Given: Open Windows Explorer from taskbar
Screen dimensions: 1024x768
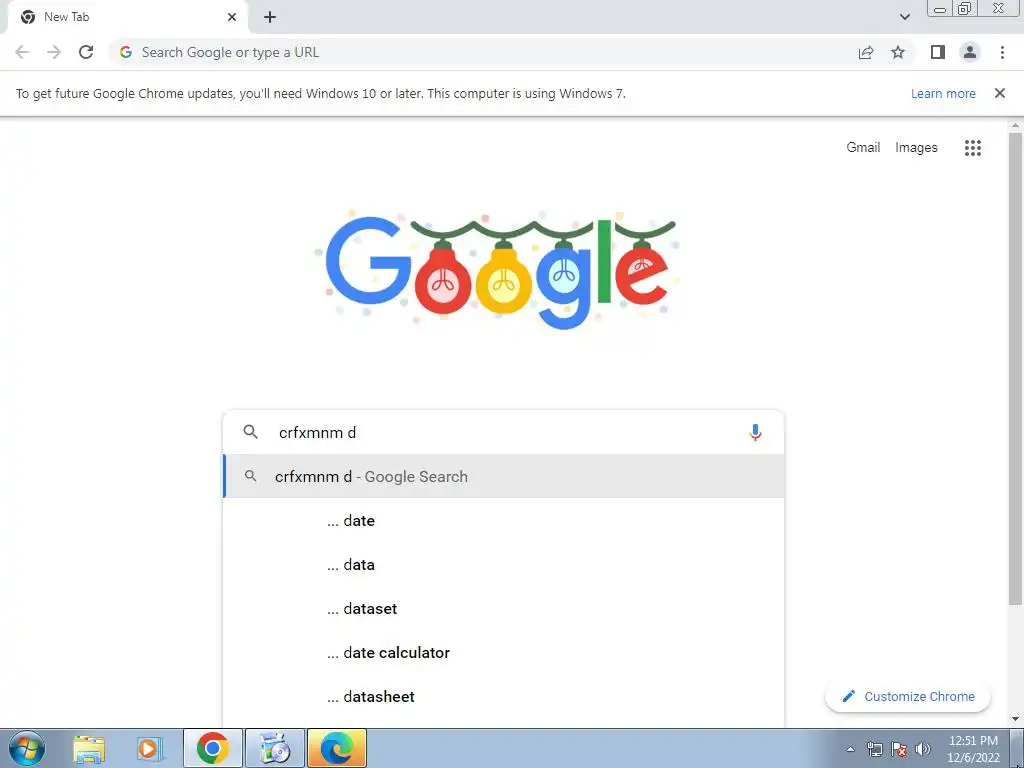Looking at the screenshot, I should click(89, 748).
